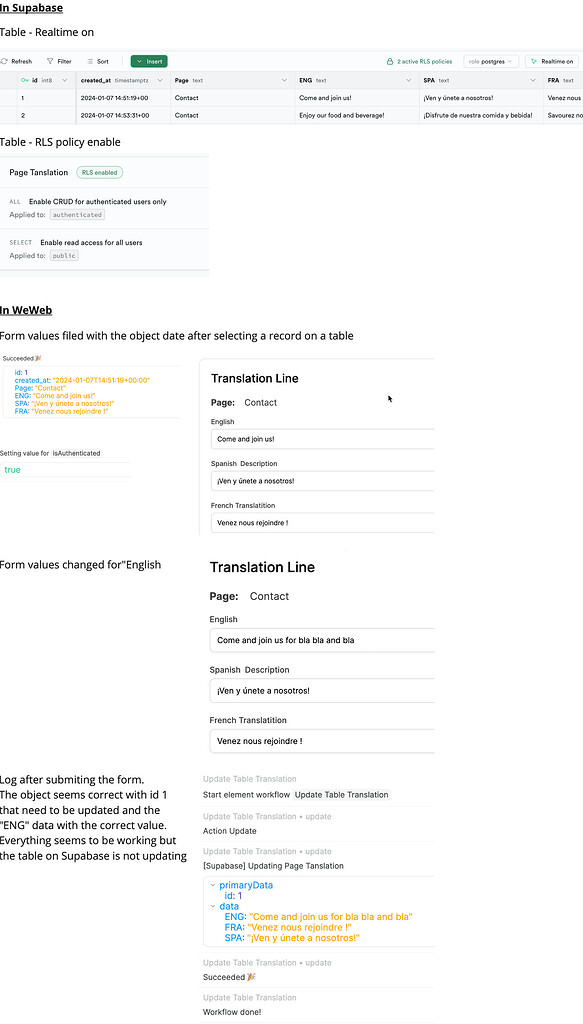583x1024 pixels.
Task: Click Spanish Description field in second form
Action: 322,690
